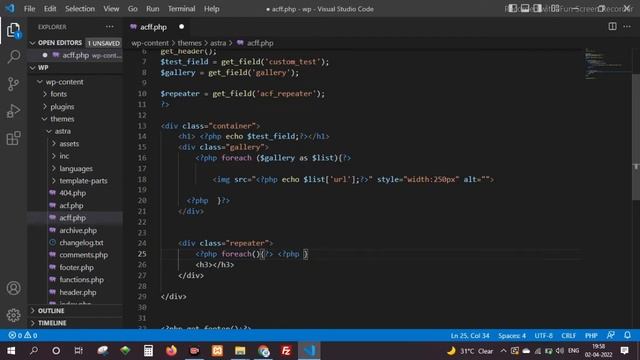Viewport: 640px width, 360px height.
Task: Launch Chrome from the taskbar
Action: pyautogui.click(x=264, y=351)
